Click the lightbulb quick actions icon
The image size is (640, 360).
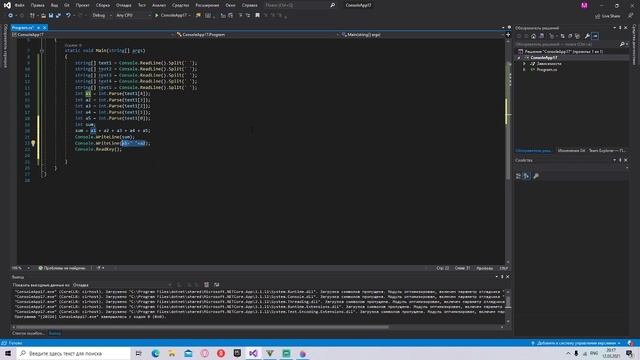33,143
